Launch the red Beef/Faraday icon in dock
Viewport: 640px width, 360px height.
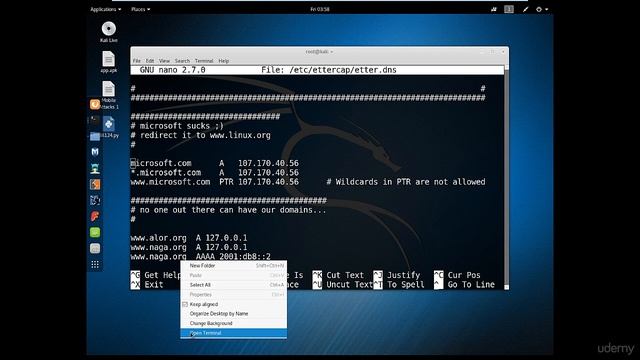(x=95, y=216)
